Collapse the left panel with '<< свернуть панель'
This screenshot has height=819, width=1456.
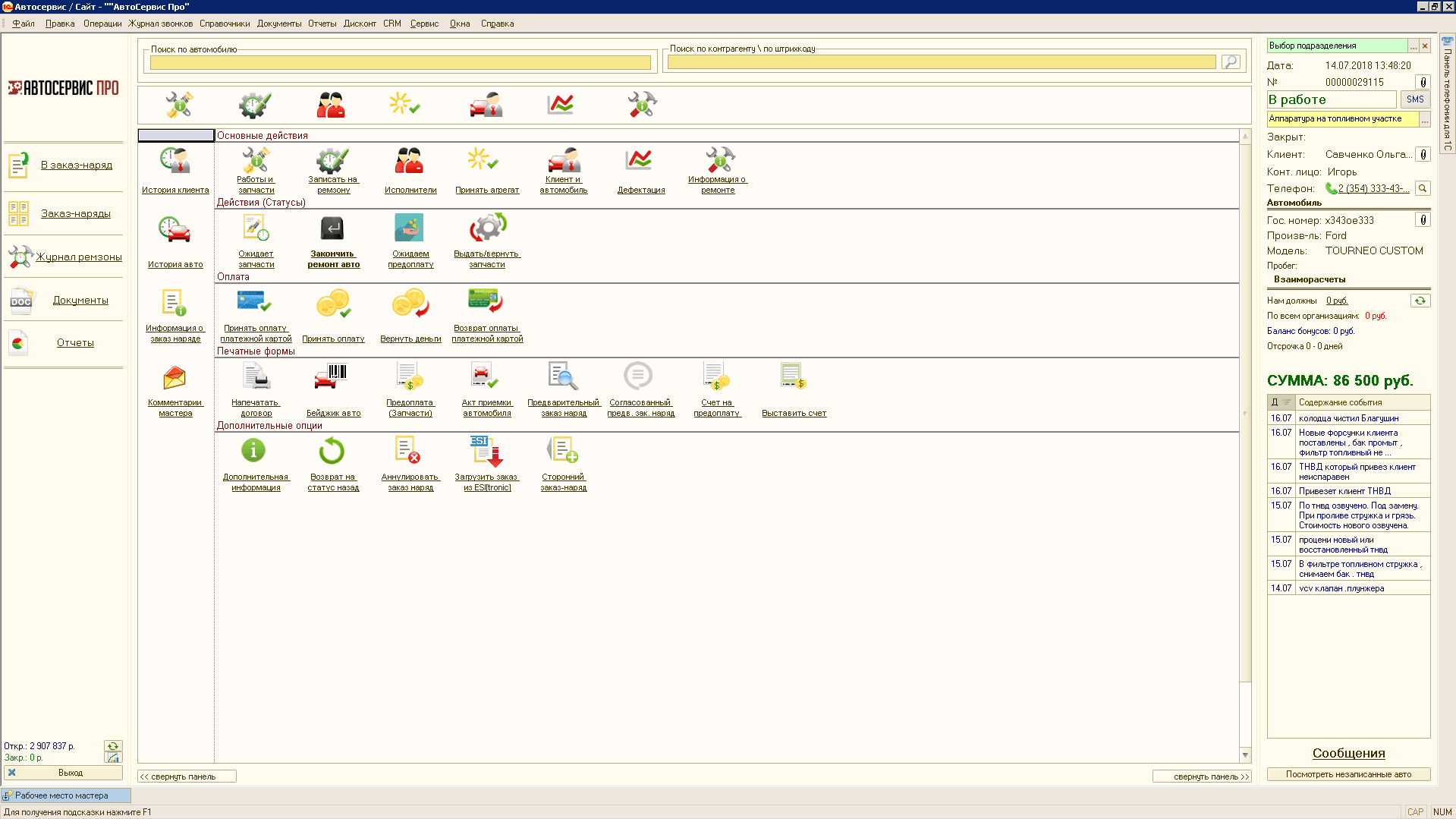[187, 776]
